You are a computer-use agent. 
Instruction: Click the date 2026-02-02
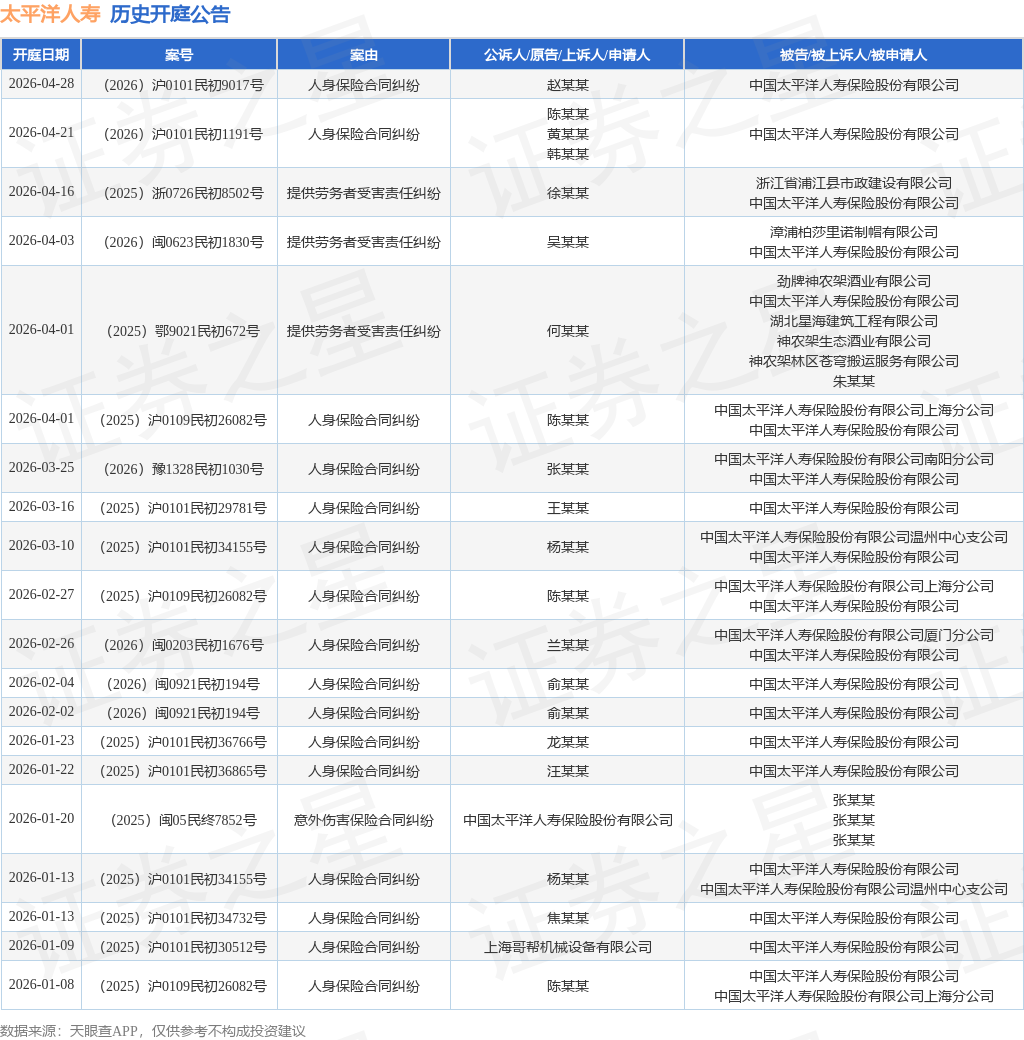[41, 712]
